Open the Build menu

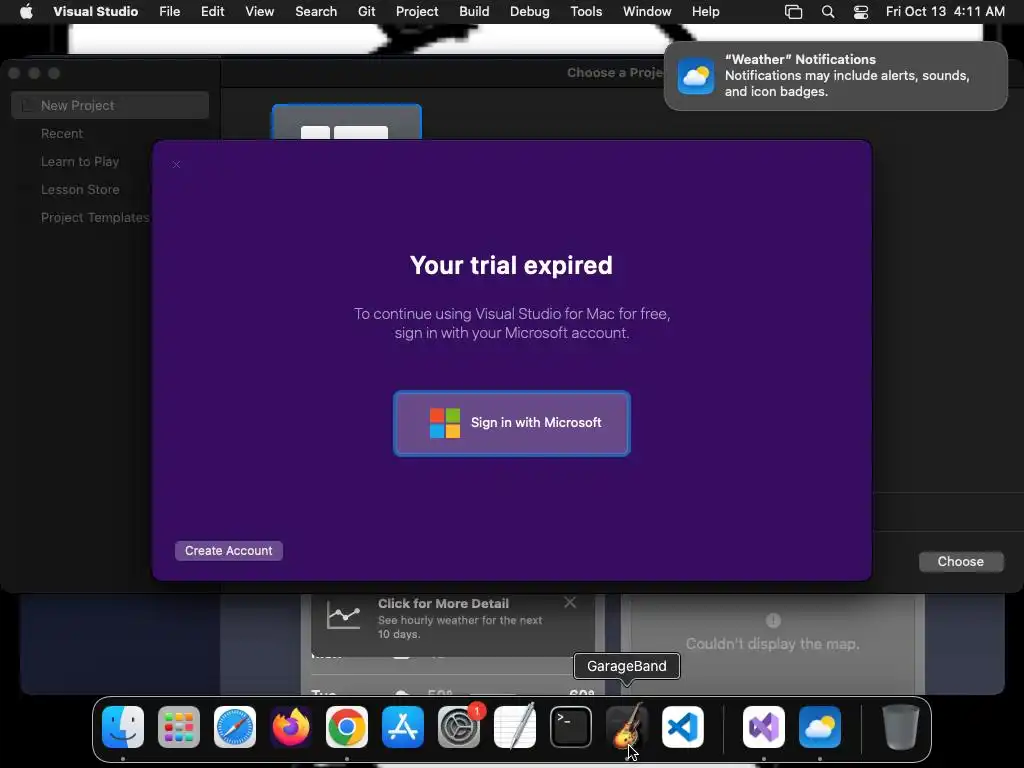tap(474, 12)
